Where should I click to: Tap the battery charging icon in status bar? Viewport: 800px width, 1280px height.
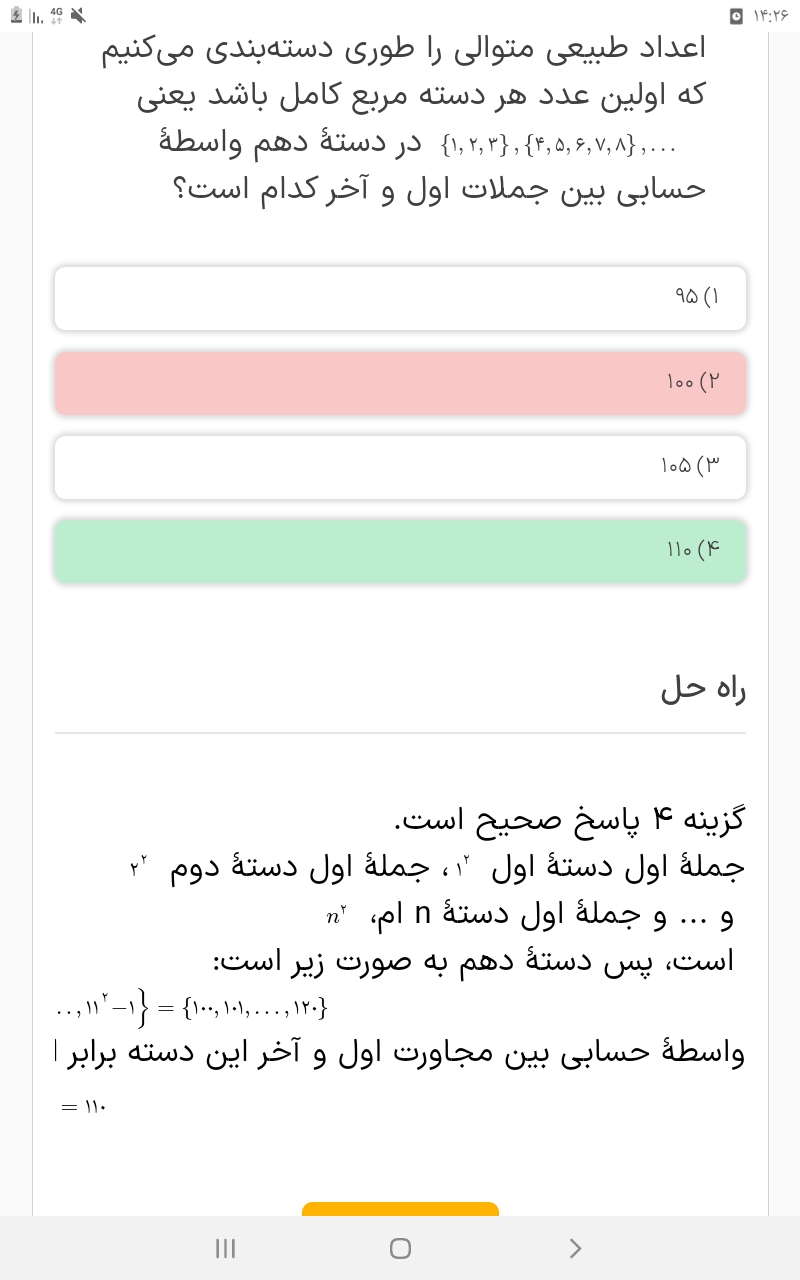pyautogui.click(x=15, y=16)
